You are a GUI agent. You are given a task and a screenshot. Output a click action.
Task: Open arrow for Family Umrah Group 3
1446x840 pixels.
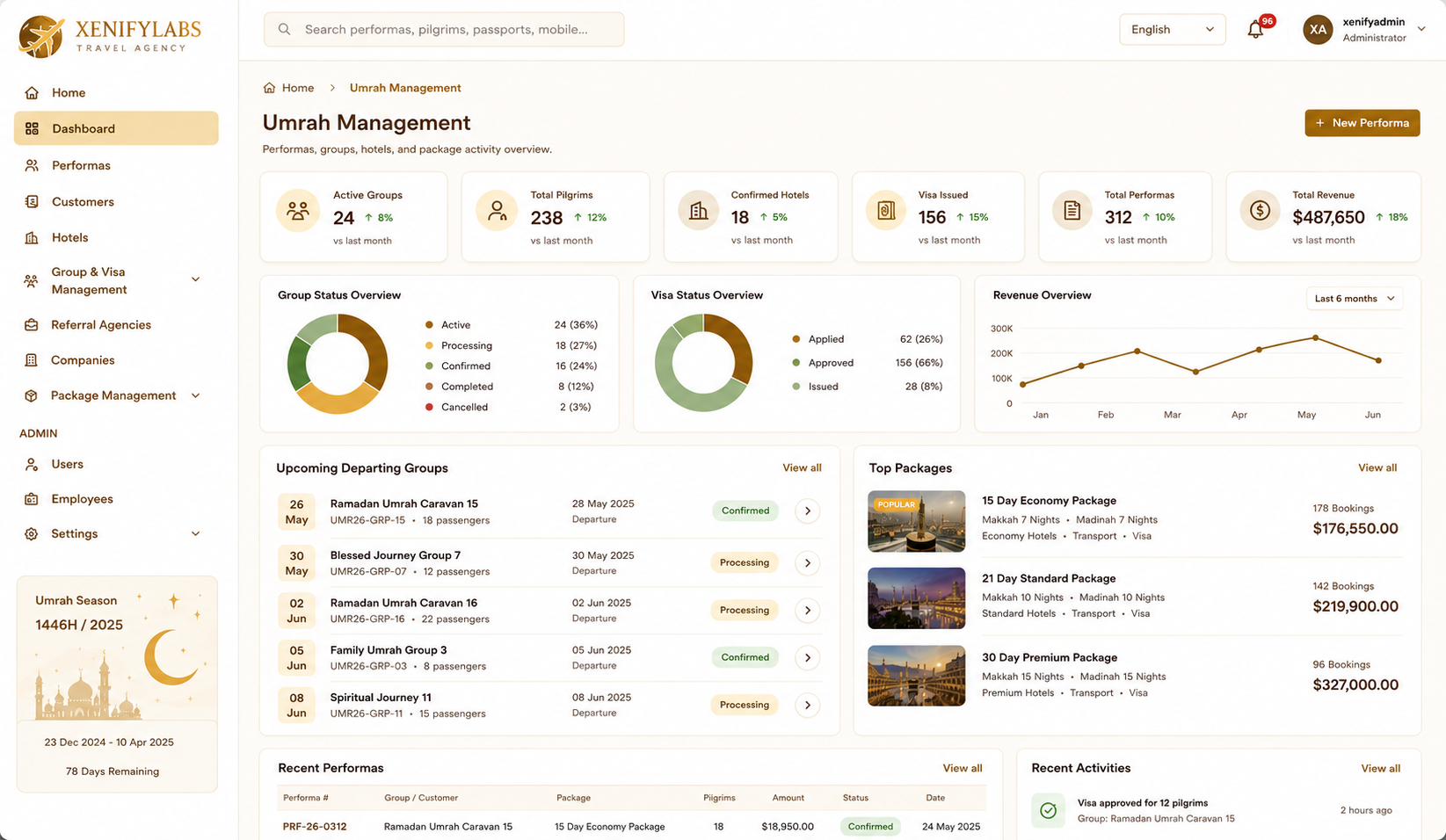pos(807,657)
